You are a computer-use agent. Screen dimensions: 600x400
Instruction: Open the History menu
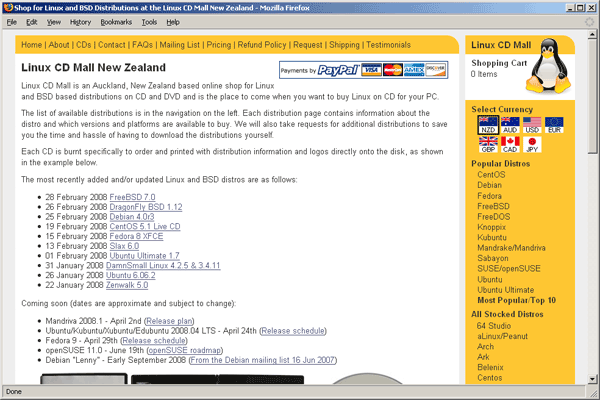[x=80, y=22]
